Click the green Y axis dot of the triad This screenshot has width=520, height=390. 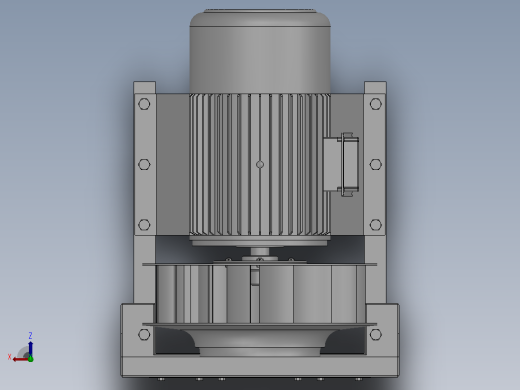[x=31, y=359]
